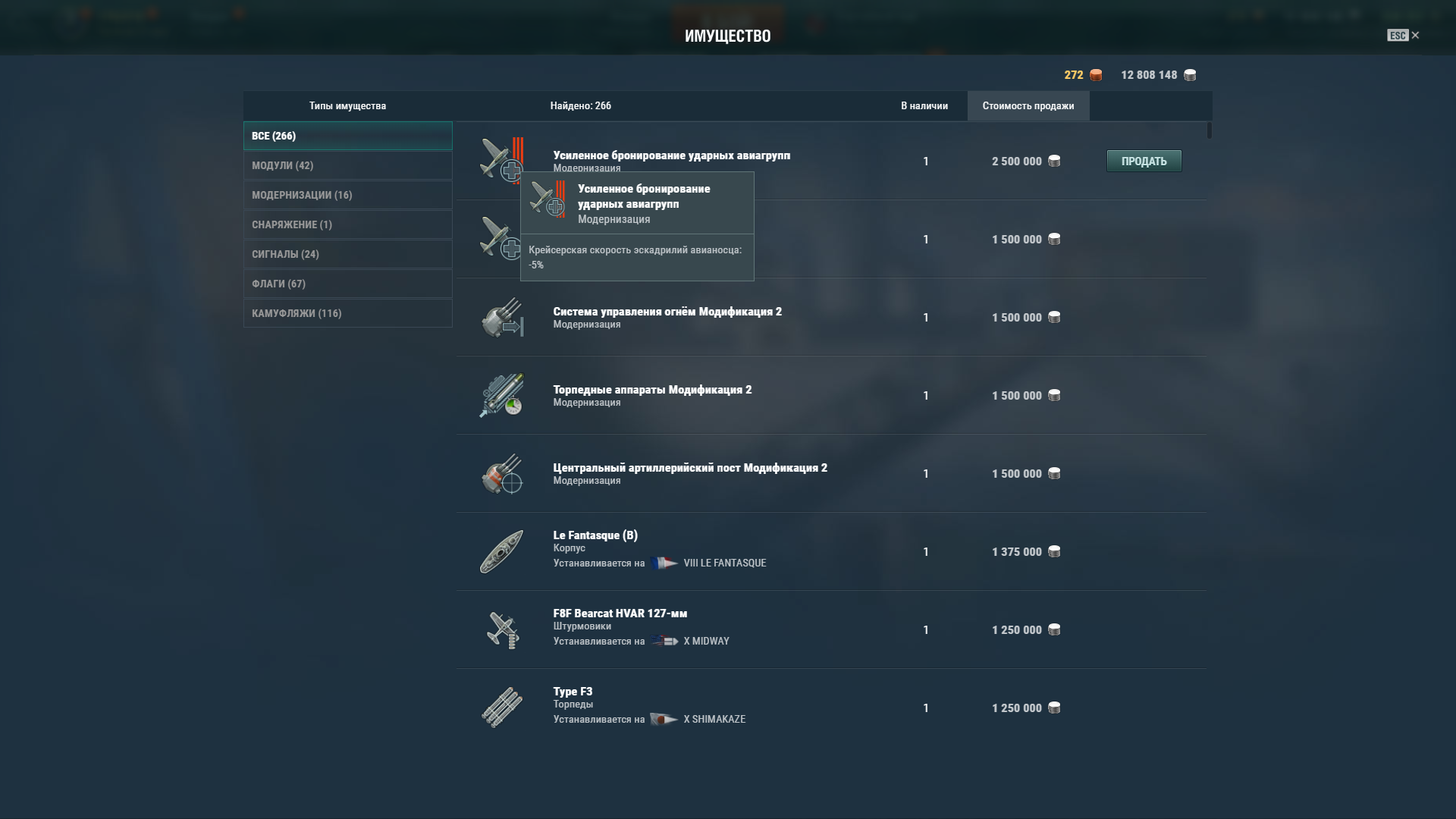Switch to МОДЕРНИЗАЦИИ (16) category
Viewport: 1456px width, 819px height.
coord(347,195)
